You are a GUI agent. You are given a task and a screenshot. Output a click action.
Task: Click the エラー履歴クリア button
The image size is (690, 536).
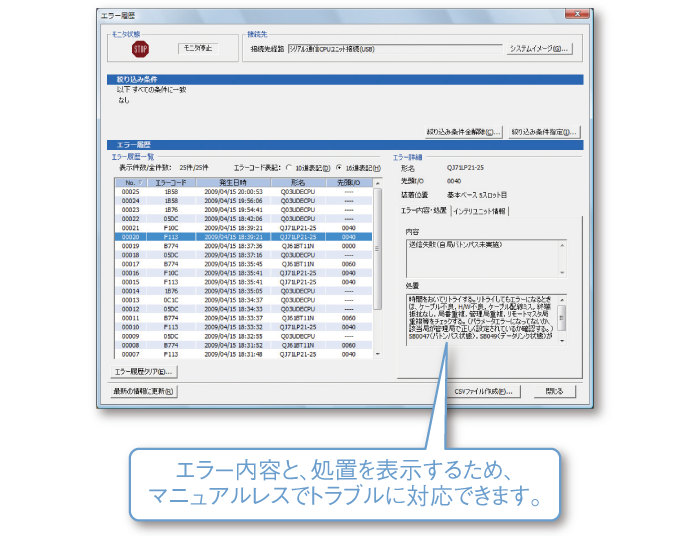144,371
